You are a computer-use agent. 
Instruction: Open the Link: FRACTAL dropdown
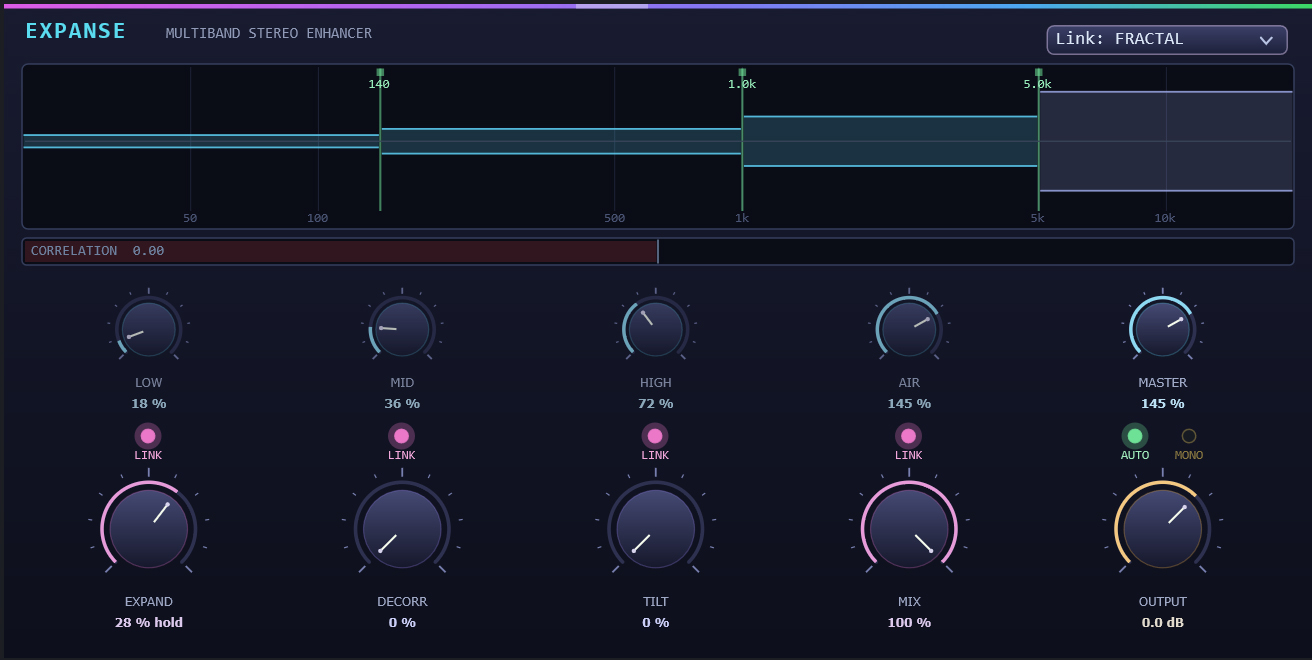click(1167, 40)
